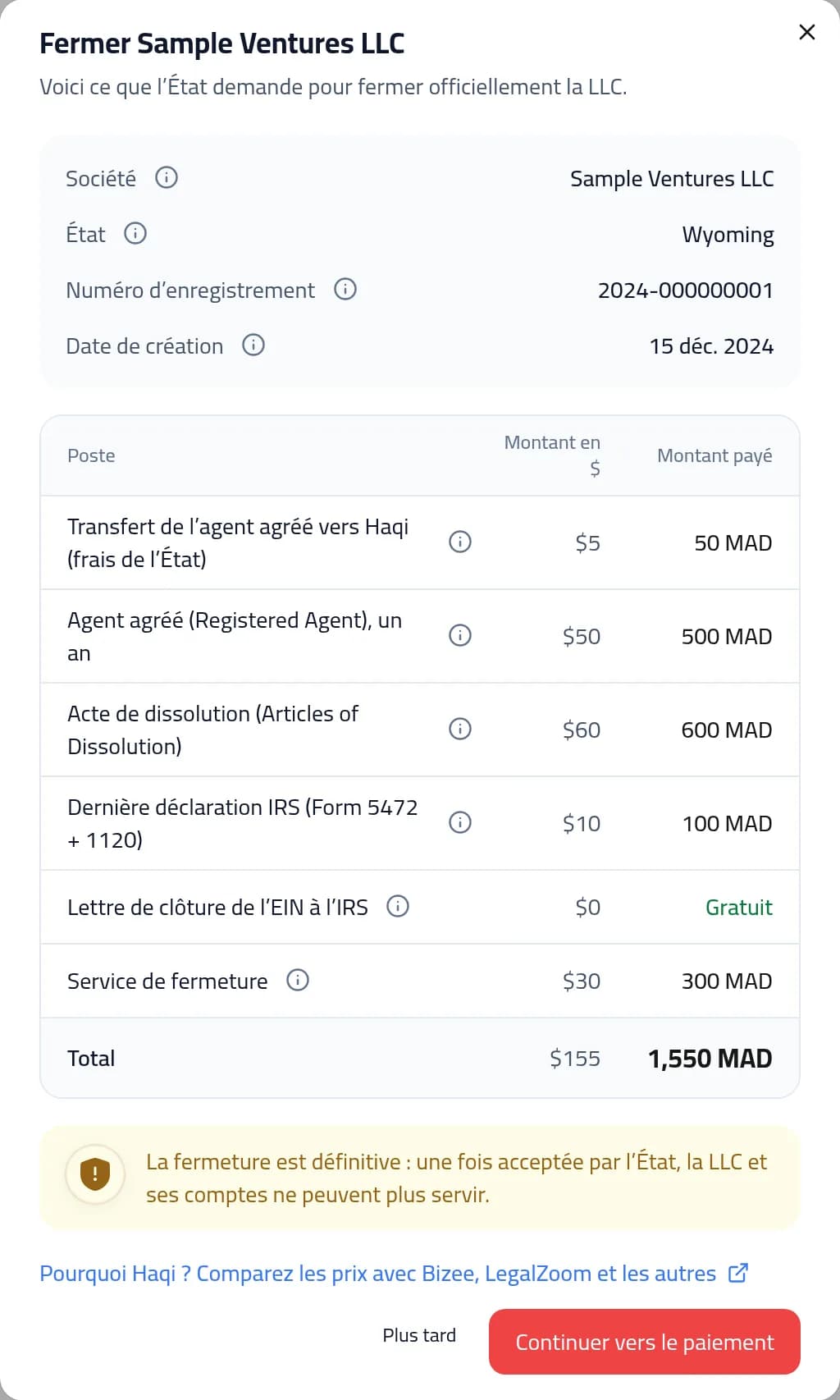The image size is (840, 1400).
Task: Click the creation date 15 déc. 2024
Action: coord(711,346)
